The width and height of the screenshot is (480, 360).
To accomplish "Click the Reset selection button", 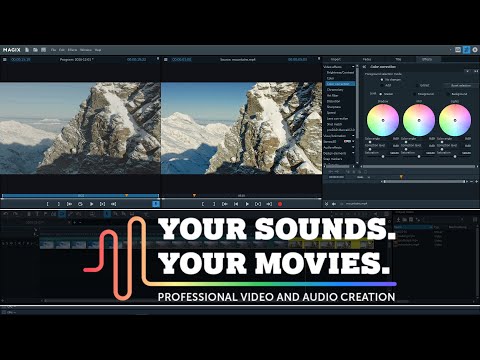I will click(461, 86).
